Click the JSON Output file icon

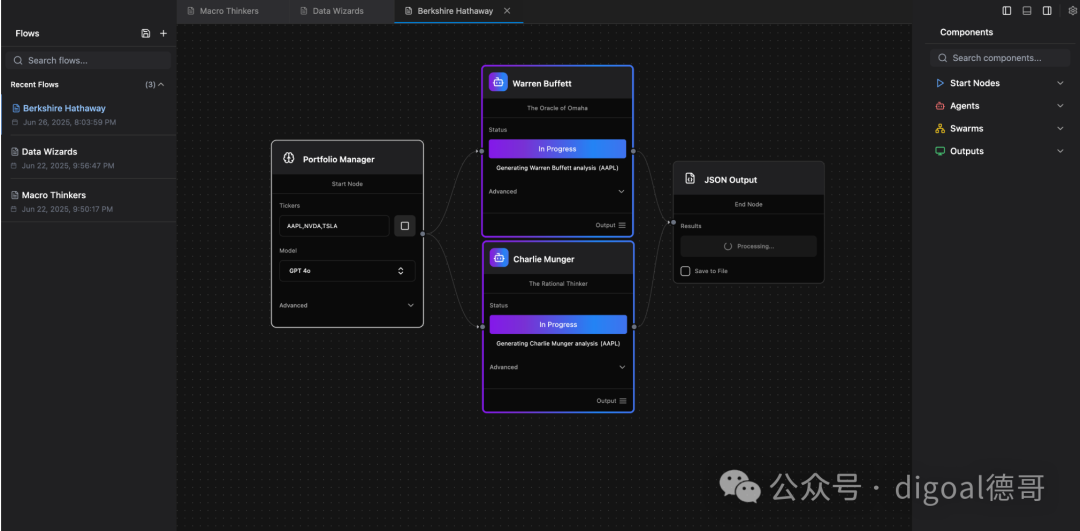pos(690,179)
